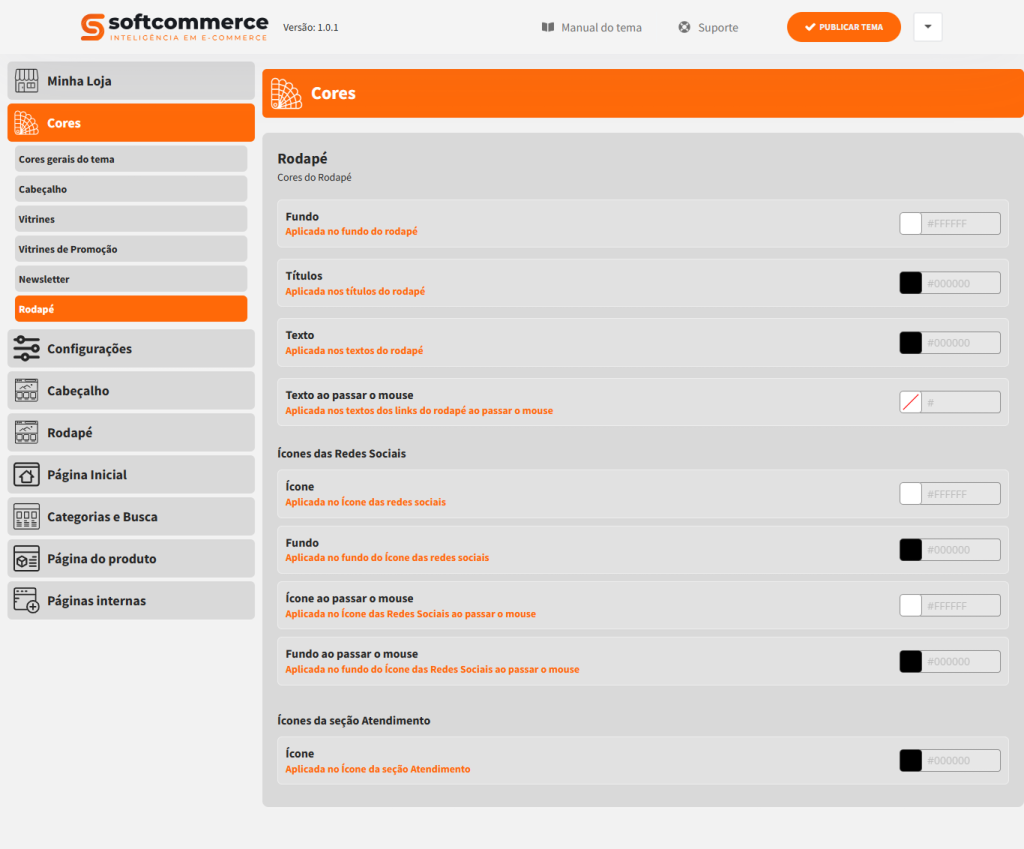Open the Minha Loja menu

click(131, 81)
